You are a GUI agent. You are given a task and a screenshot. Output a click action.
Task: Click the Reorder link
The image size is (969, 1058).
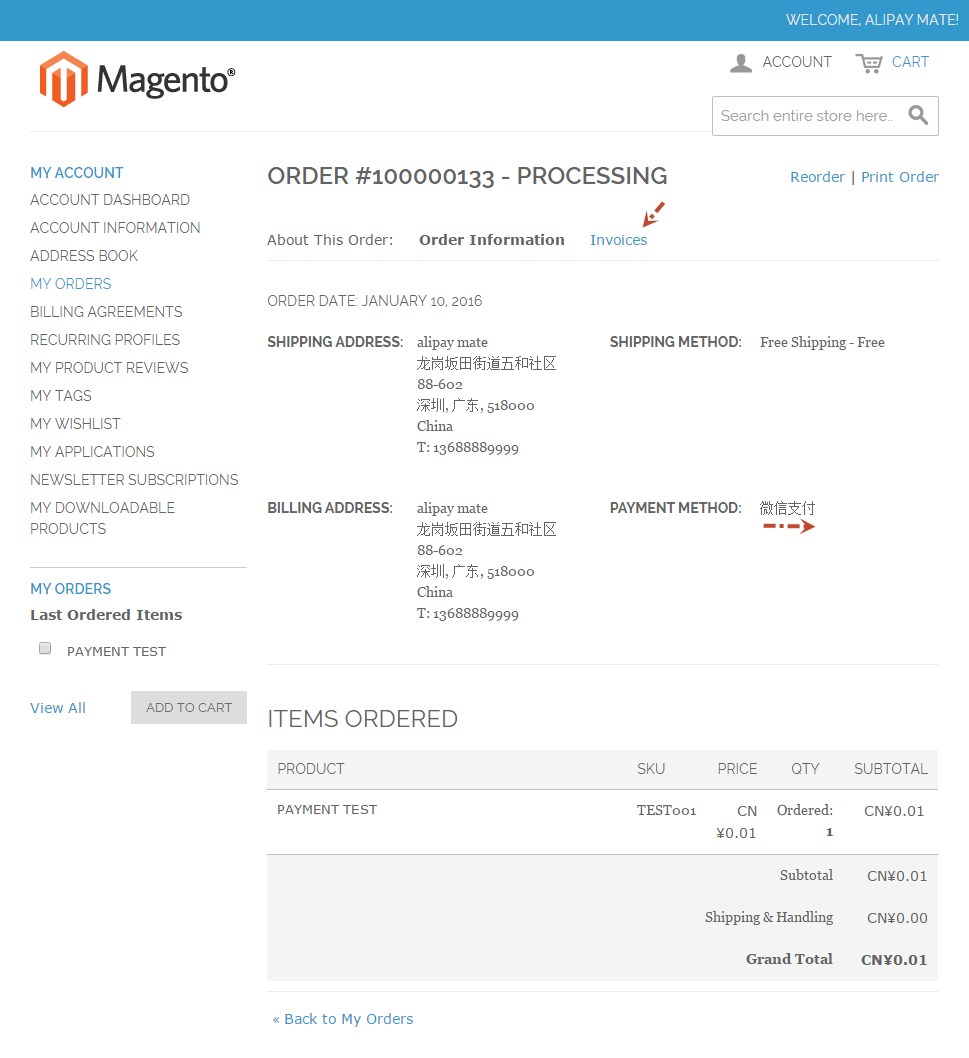coord(817,177)
